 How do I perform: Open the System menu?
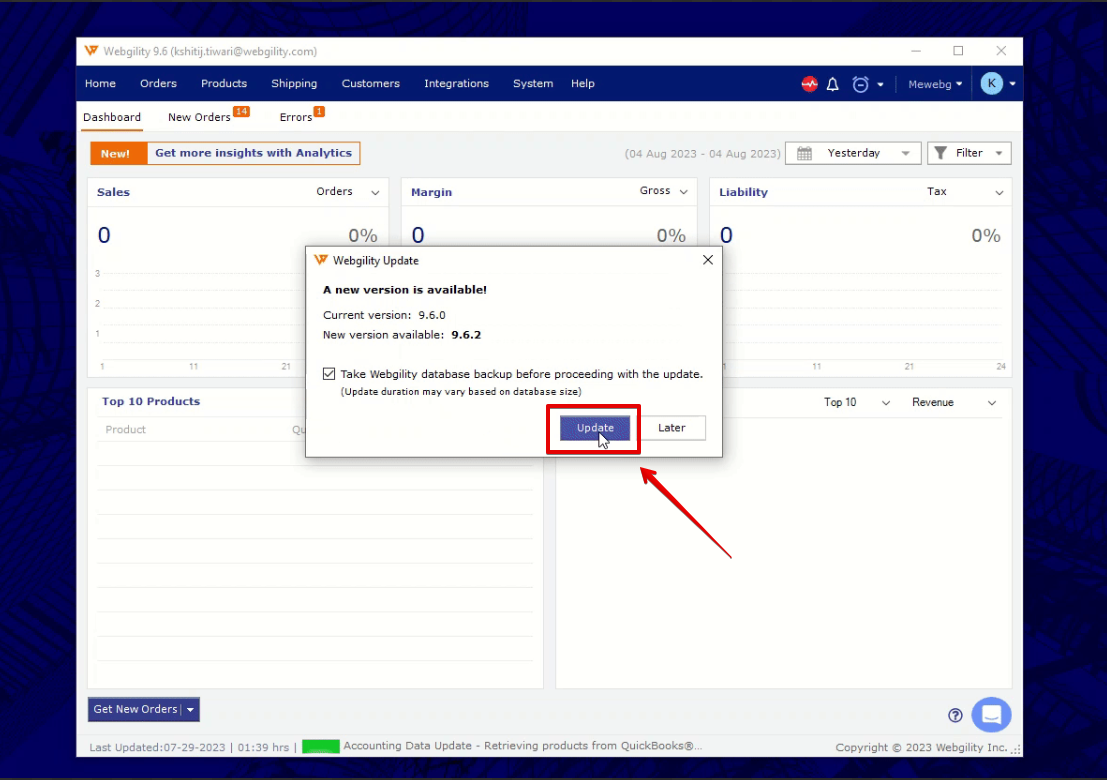[533, 83]
